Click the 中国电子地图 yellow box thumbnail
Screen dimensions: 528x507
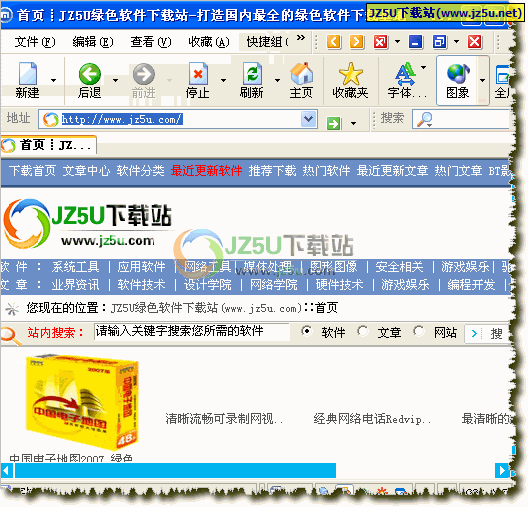pos(82,403)
